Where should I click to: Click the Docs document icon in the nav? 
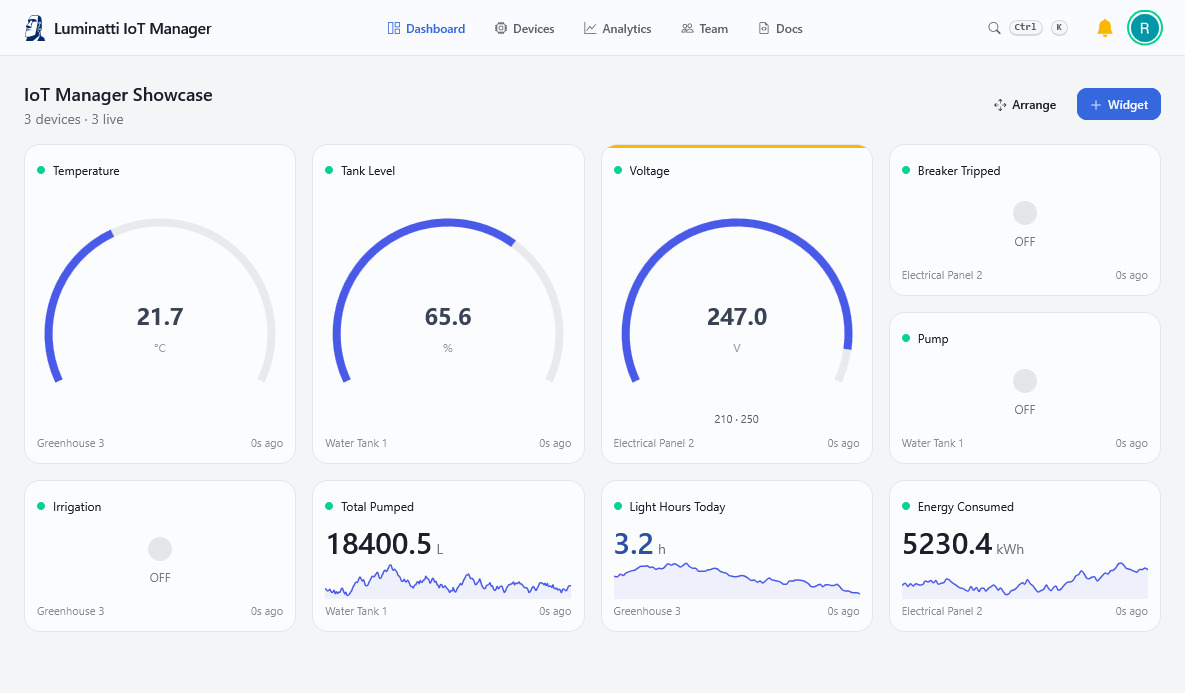[764, 28]
